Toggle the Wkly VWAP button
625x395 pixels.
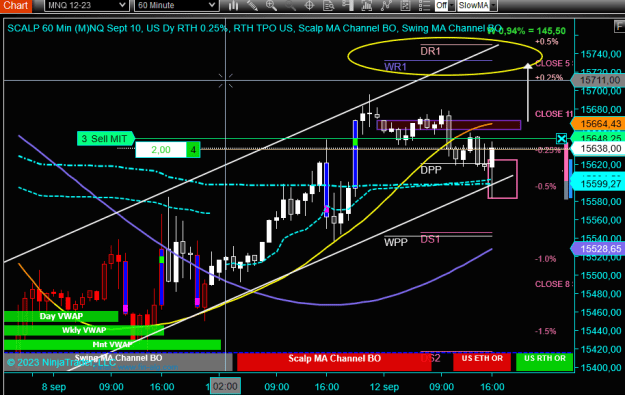click(x=84, y=330)
